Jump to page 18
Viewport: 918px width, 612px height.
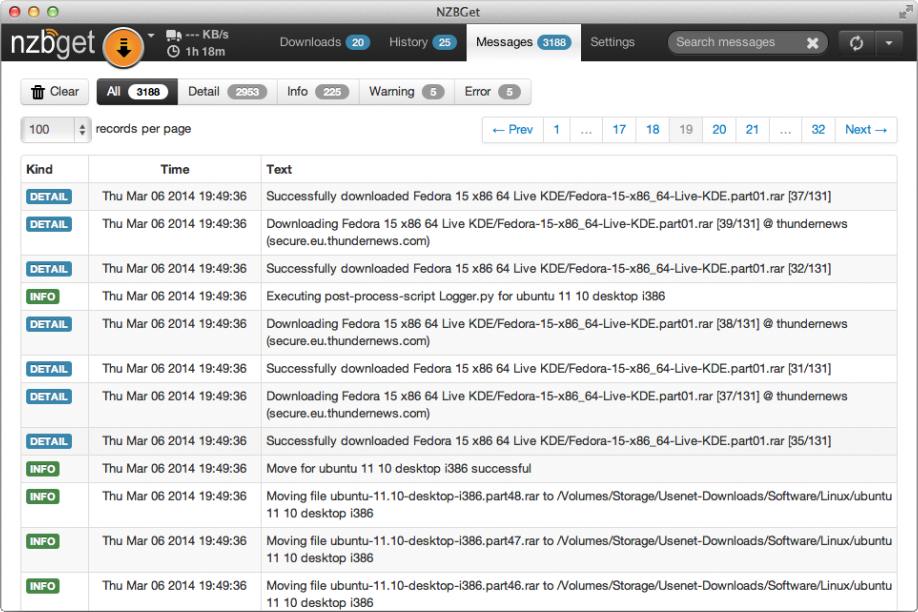click(652, 129)
